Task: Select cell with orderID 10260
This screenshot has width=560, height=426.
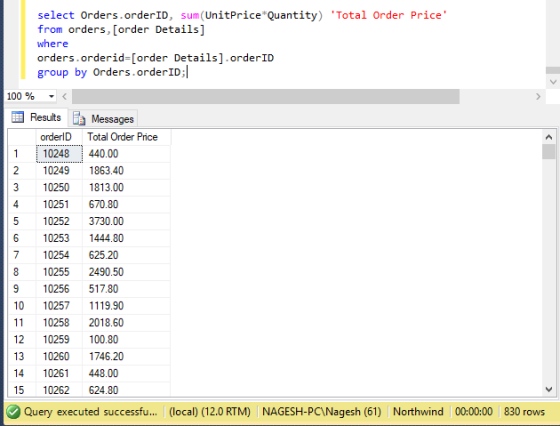Action: 59,356
